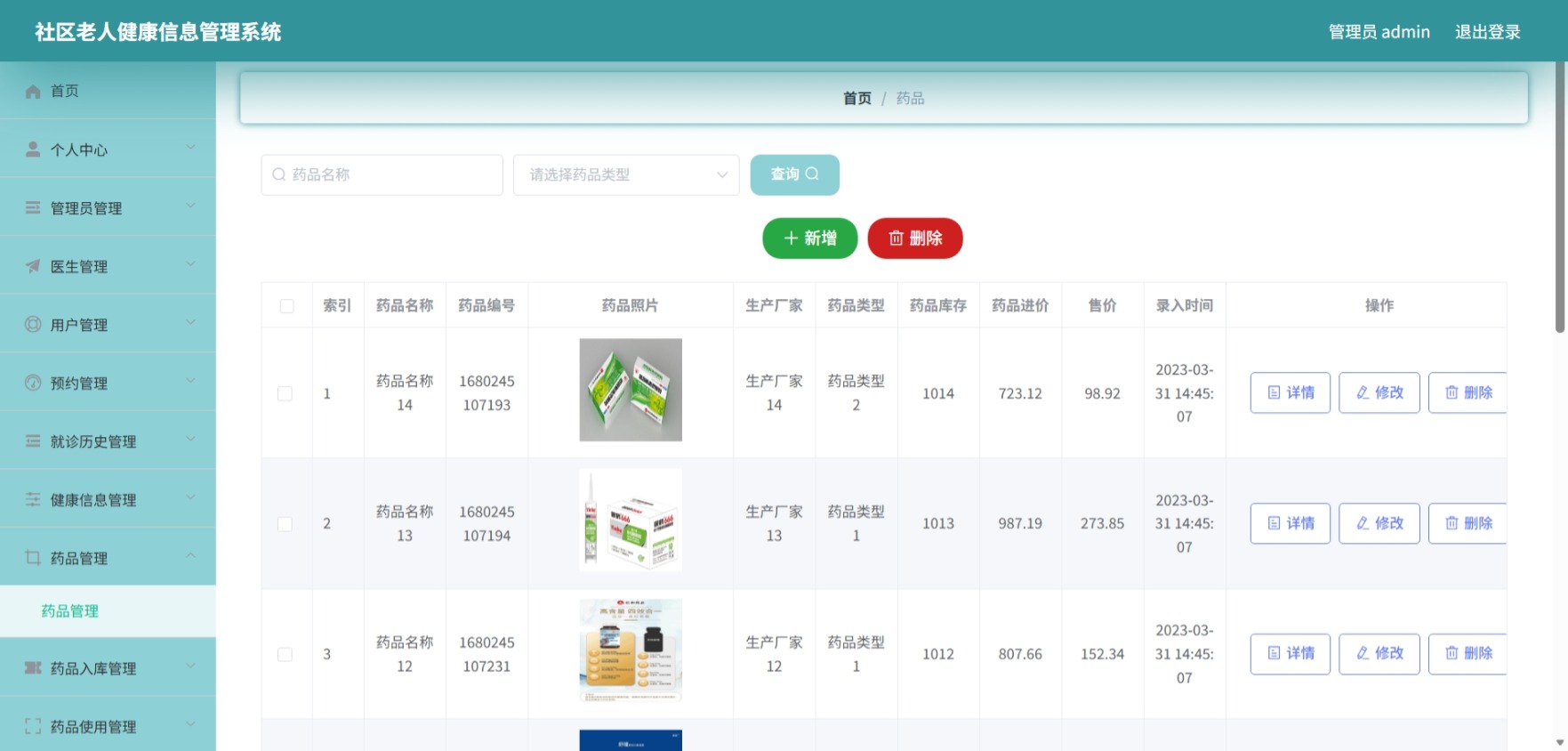The image size is (1568, 751).
Task: Click 删除 for 药品名称12 row
Action: pyautogui.click(x=1467, y=653)
